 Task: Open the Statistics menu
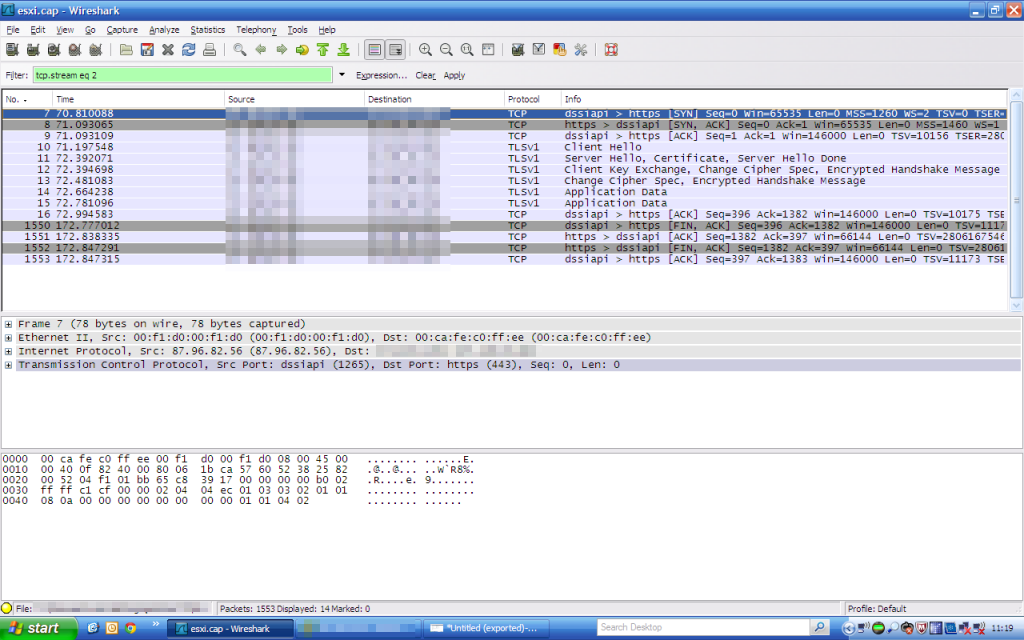pyautogui.click(x=208, y=29)
